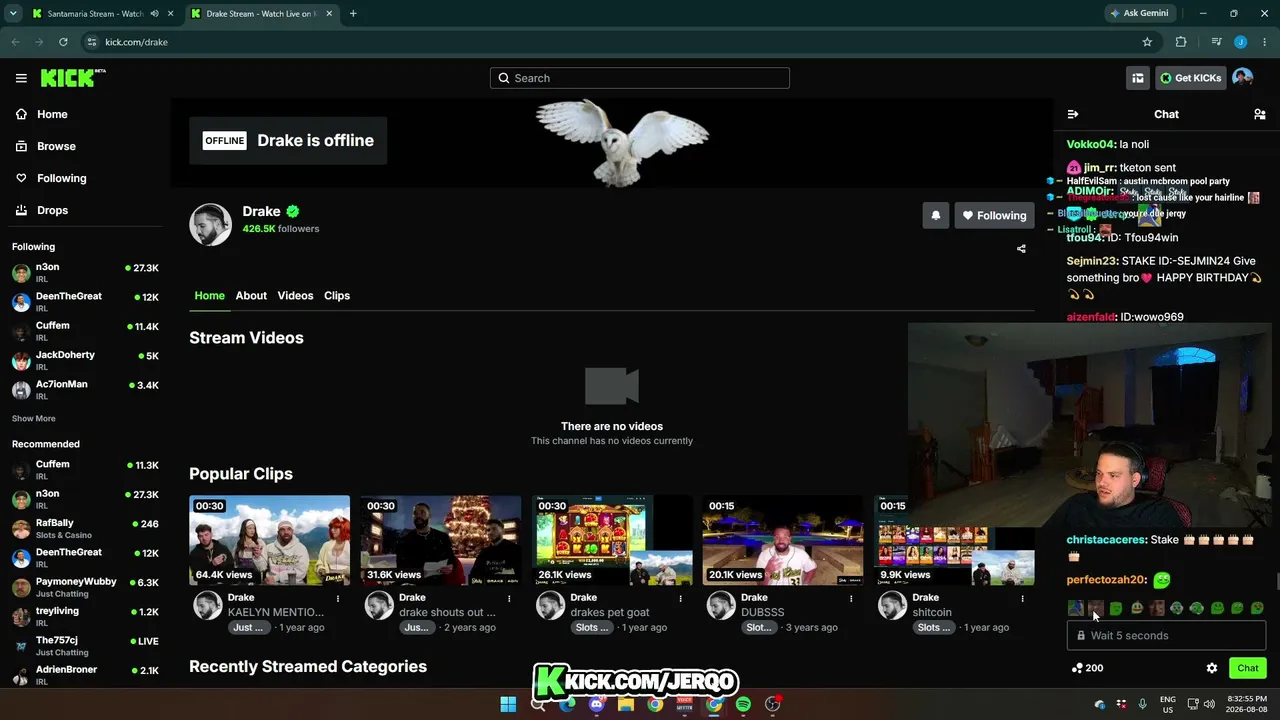Open the Kick shop icon beside Get KICKs
This screenshot has height=720, width=1280.
tap(1138, 78)
